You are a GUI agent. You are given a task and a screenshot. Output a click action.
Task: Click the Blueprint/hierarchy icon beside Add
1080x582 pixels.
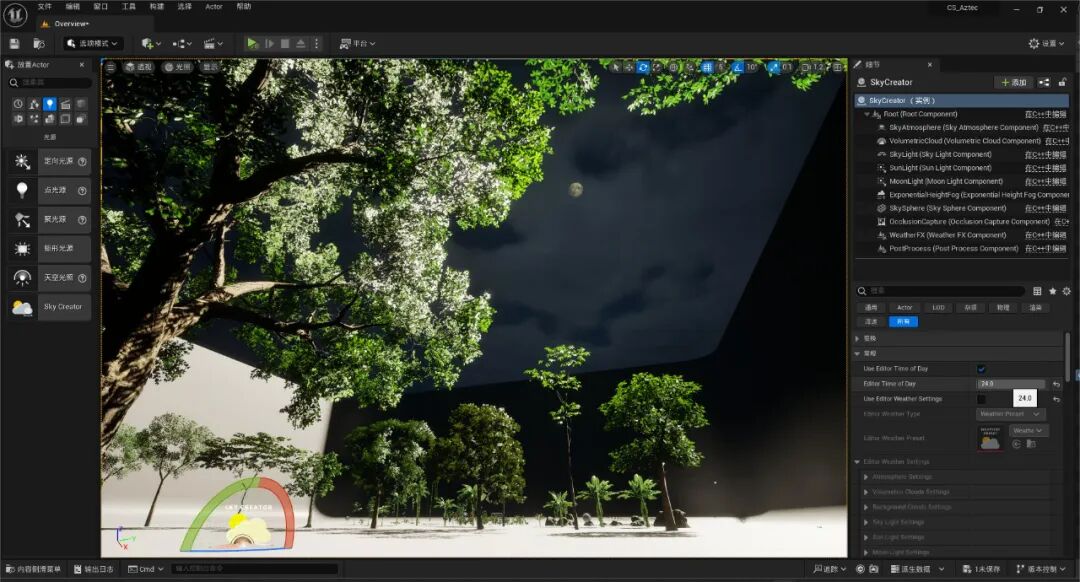coord(1044,82)
